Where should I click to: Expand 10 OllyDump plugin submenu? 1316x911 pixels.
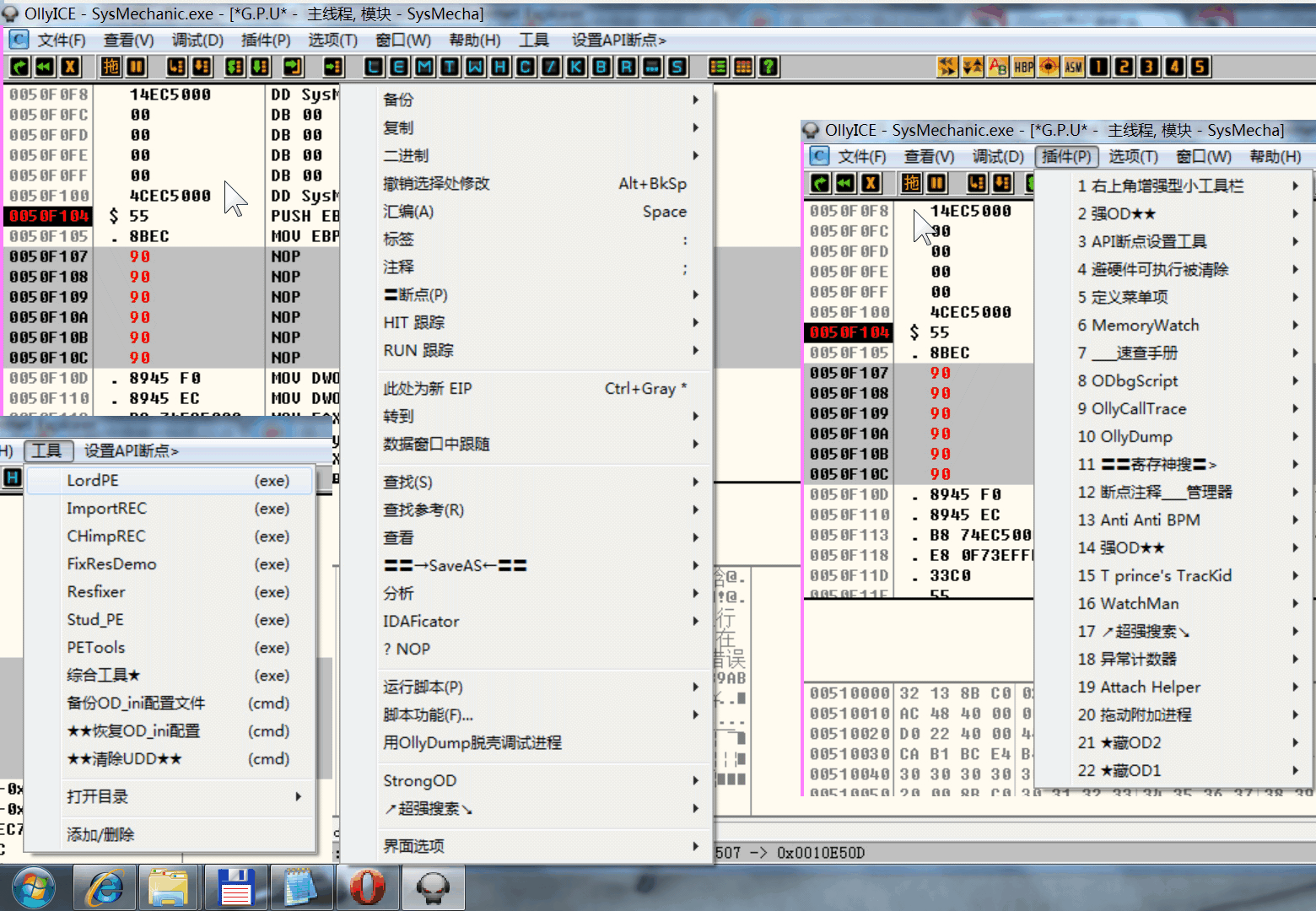1173,436
